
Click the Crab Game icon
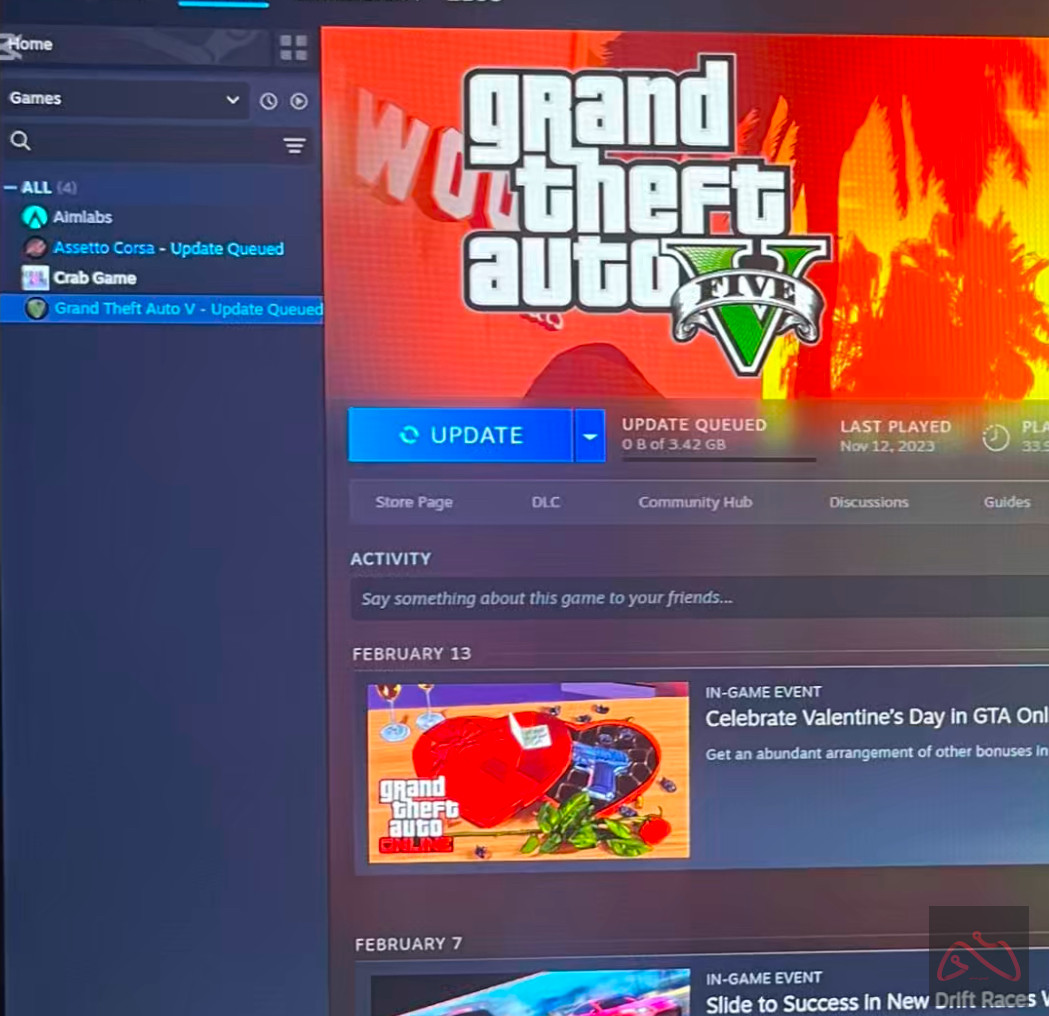click(x=36, y=278)
